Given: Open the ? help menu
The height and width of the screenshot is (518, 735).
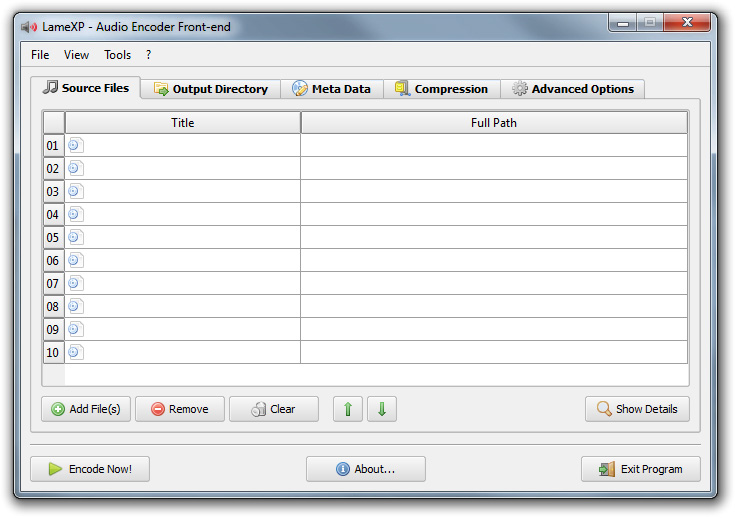Looking at the screenshot, I should tap(148, 55).
